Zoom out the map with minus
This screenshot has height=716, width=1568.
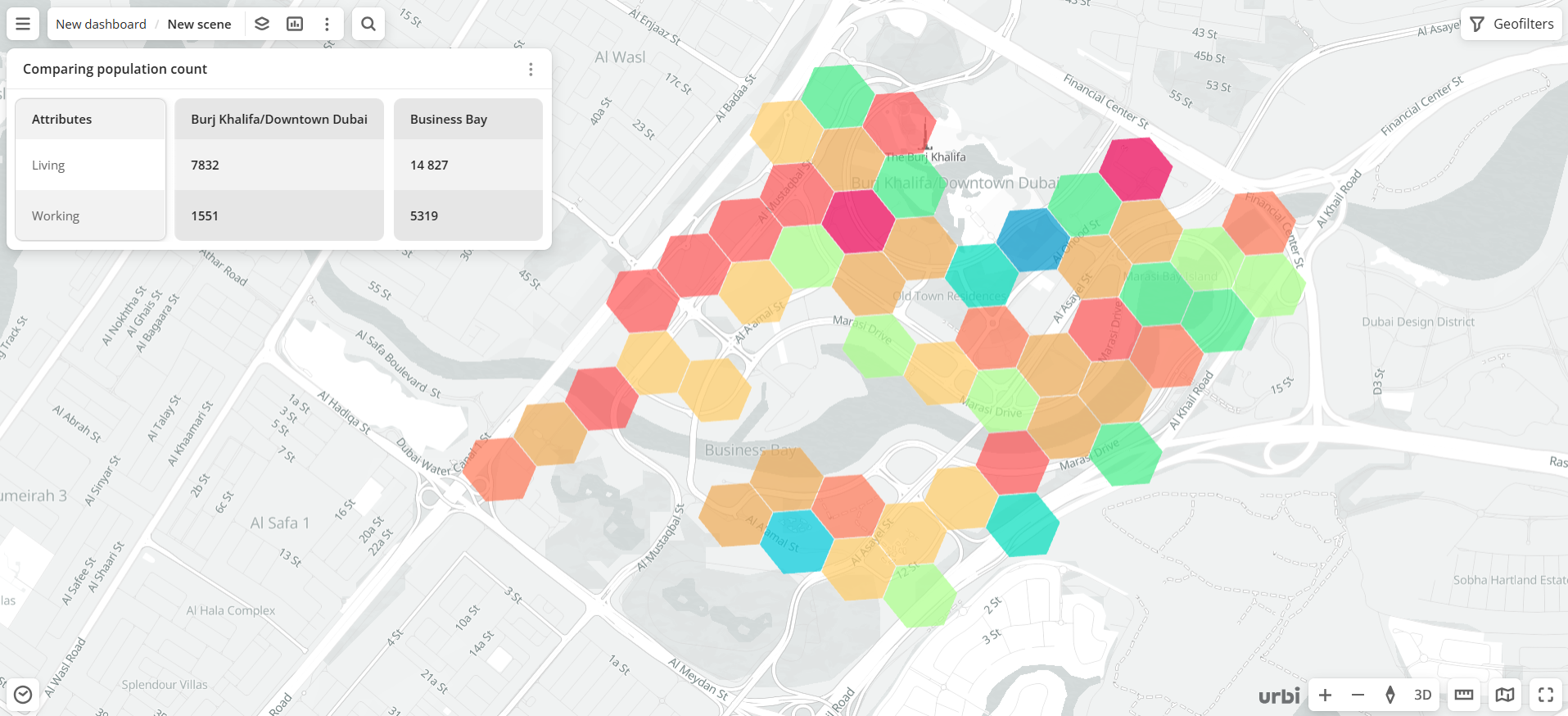(x=1358, y=695)
